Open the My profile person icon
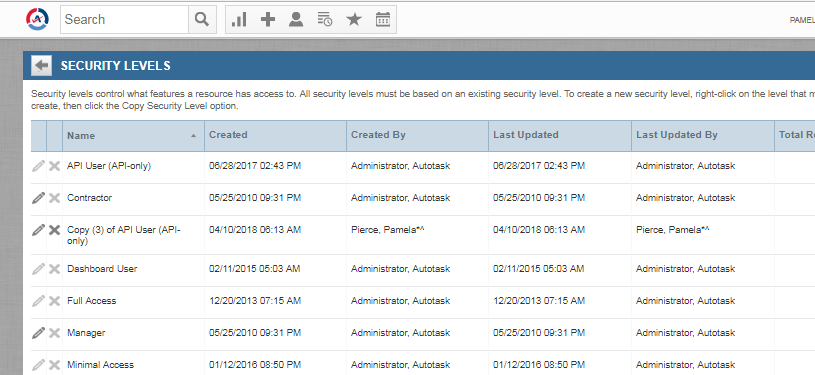This screenshot has width=815, height=375. [x=296, y=20]
